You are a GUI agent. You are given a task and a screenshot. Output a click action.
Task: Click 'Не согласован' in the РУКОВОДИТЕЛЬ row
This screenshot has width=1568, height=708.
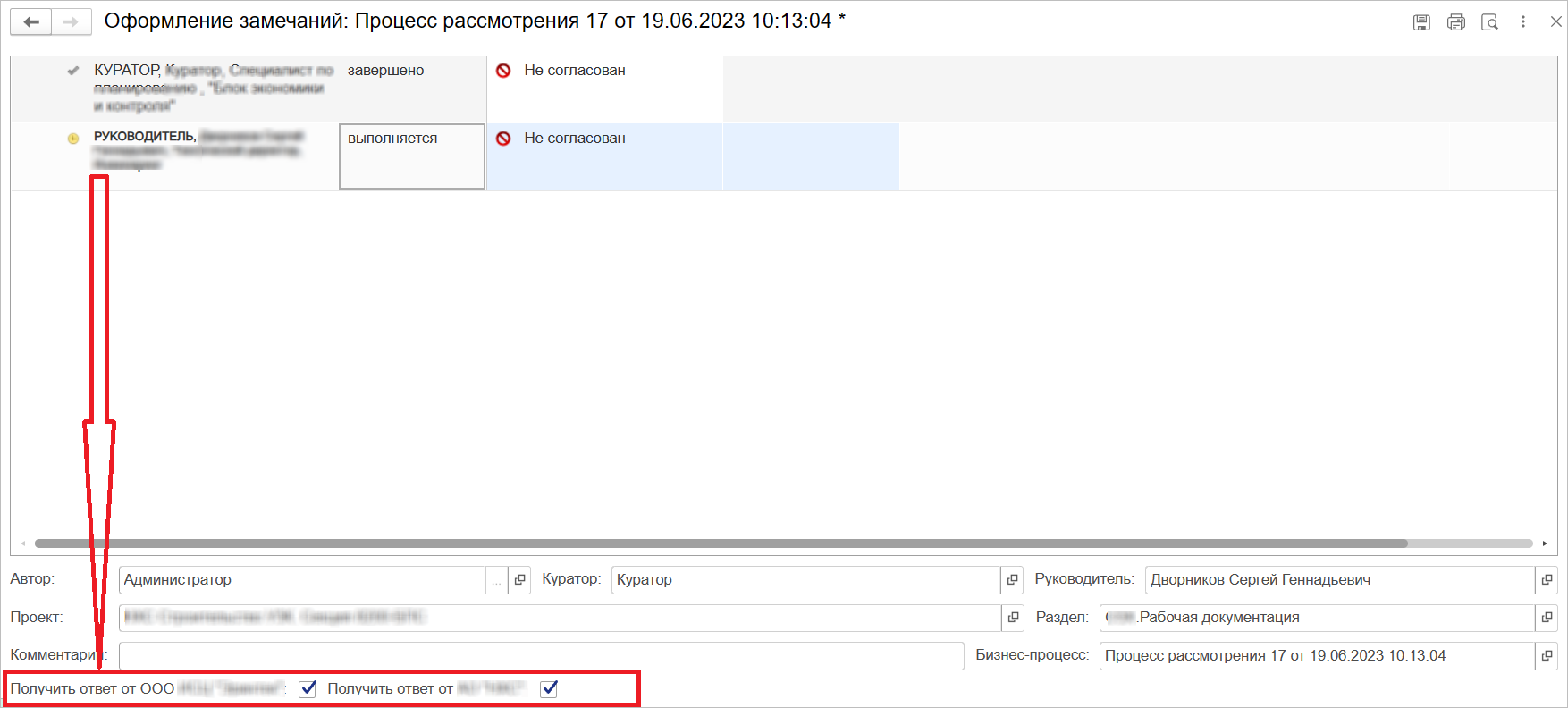pyautogui.click(x=575, y=139)
